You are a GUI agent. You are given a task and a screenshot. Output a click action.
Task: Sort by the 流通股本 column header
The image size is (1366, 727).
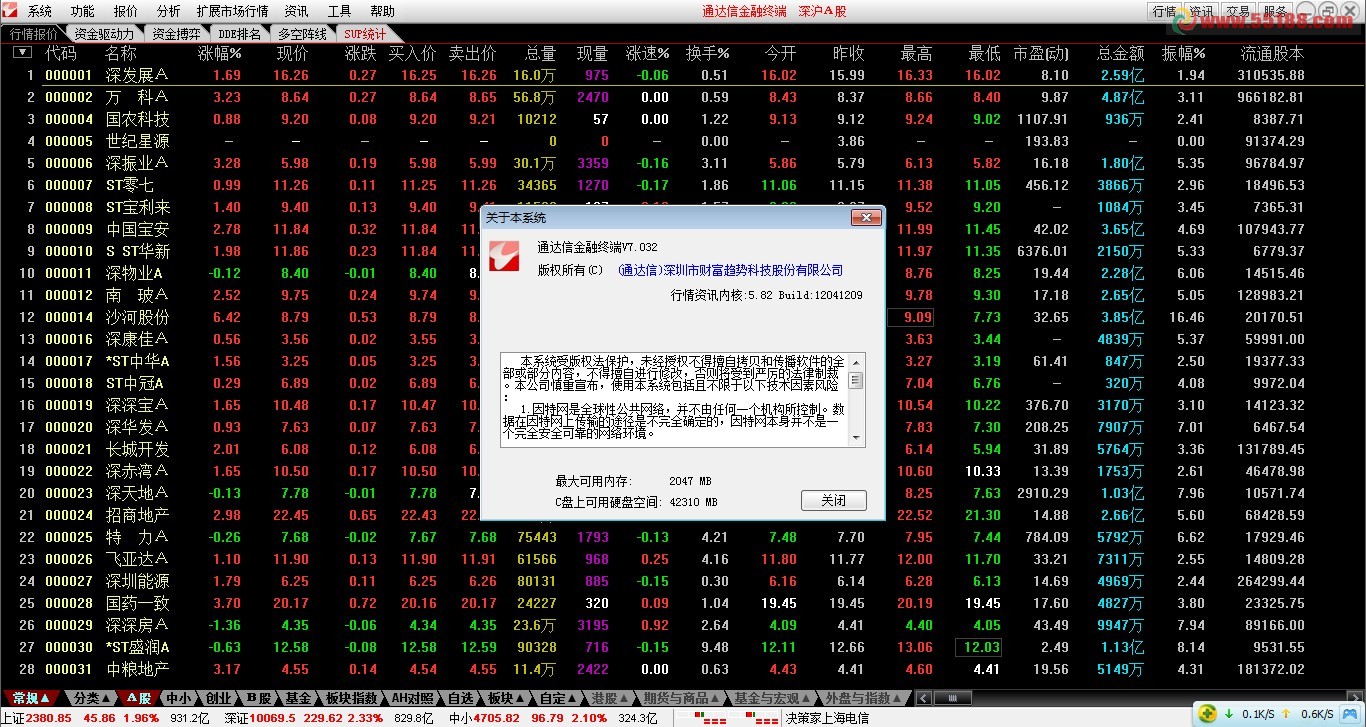coord(1272,53)
